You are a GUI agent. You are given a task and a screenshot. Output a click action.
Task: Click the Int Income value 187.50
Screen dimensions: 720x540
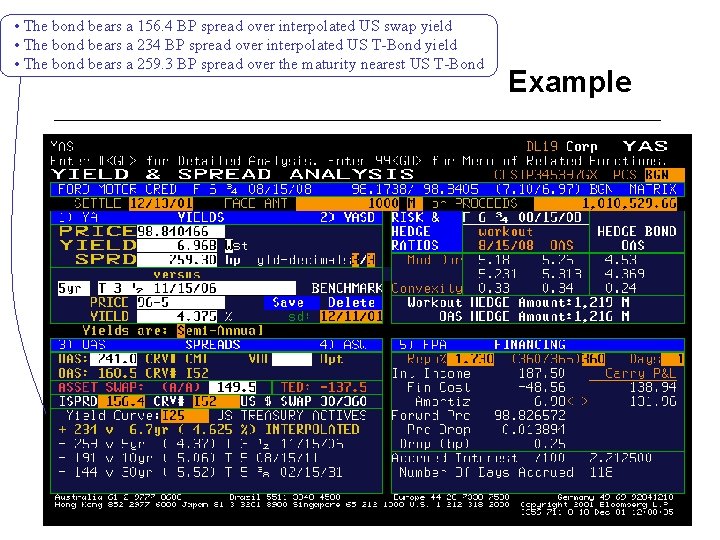(542, 373)
